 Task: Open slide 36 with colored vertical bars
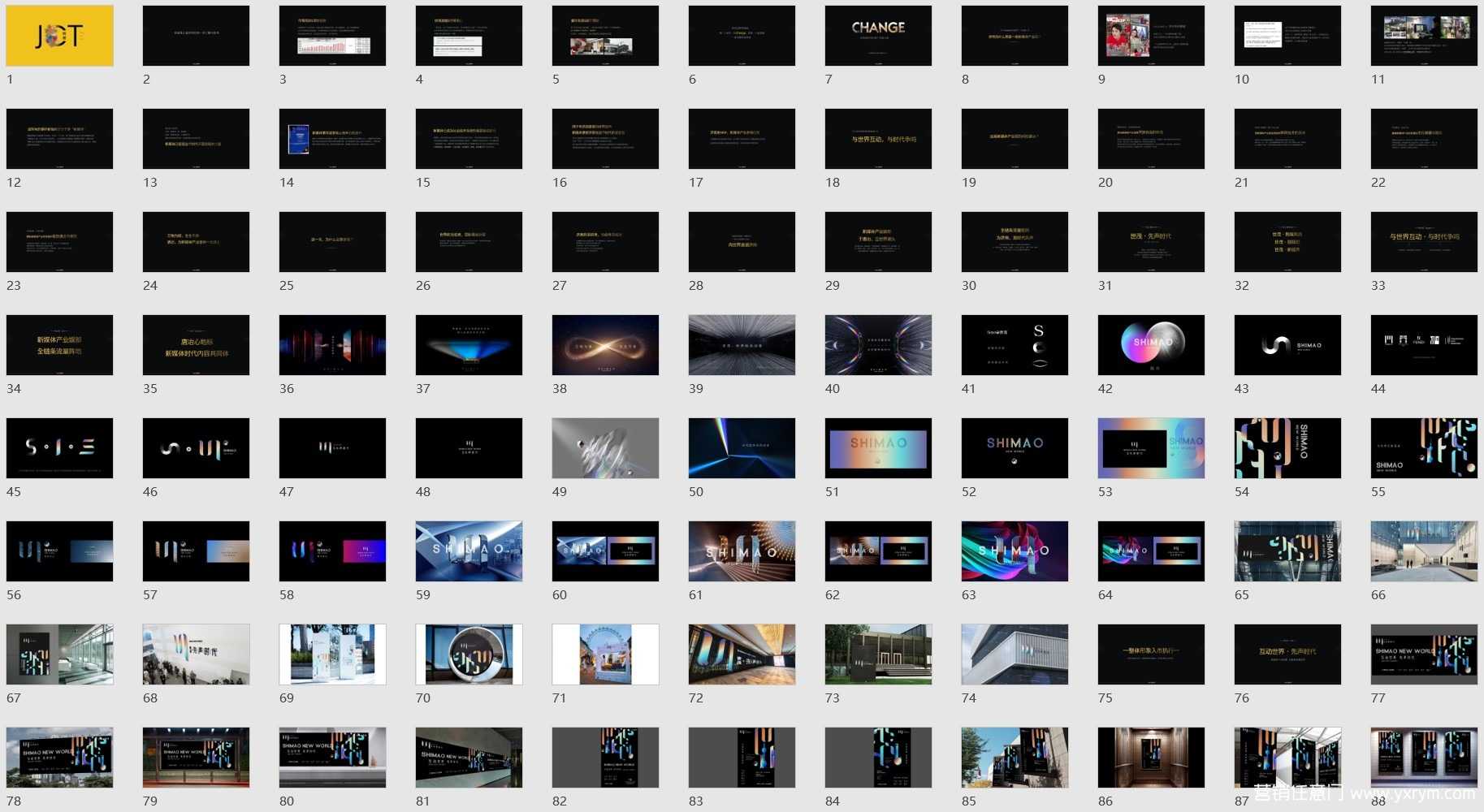pyautogui.click(x=332, y=345)
